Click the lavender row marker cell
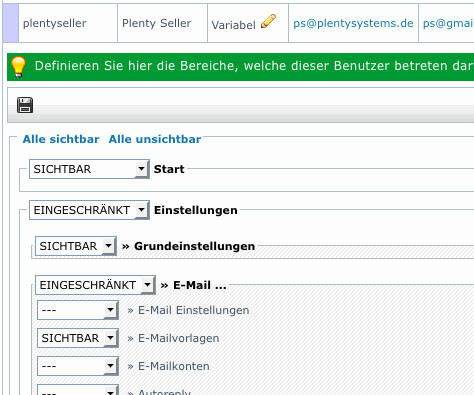 (10, 23)
